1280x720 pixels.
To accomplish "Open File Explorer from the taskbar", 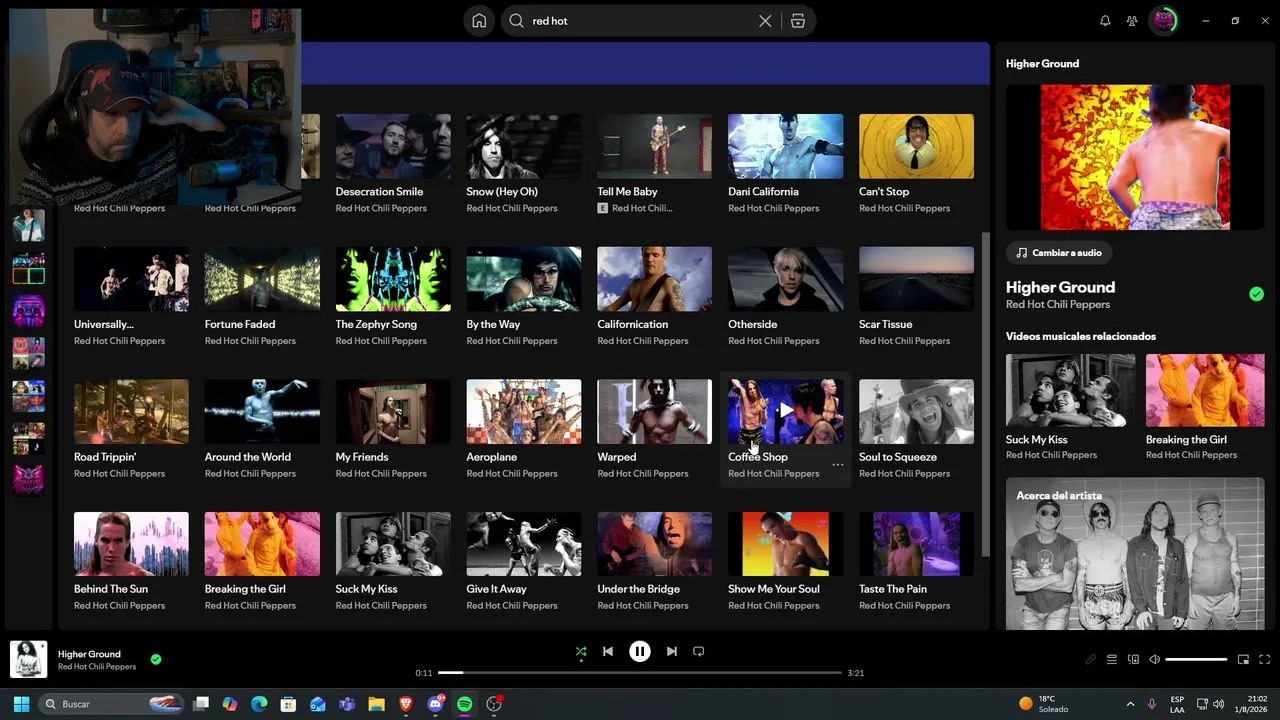I will coord(376,704).
